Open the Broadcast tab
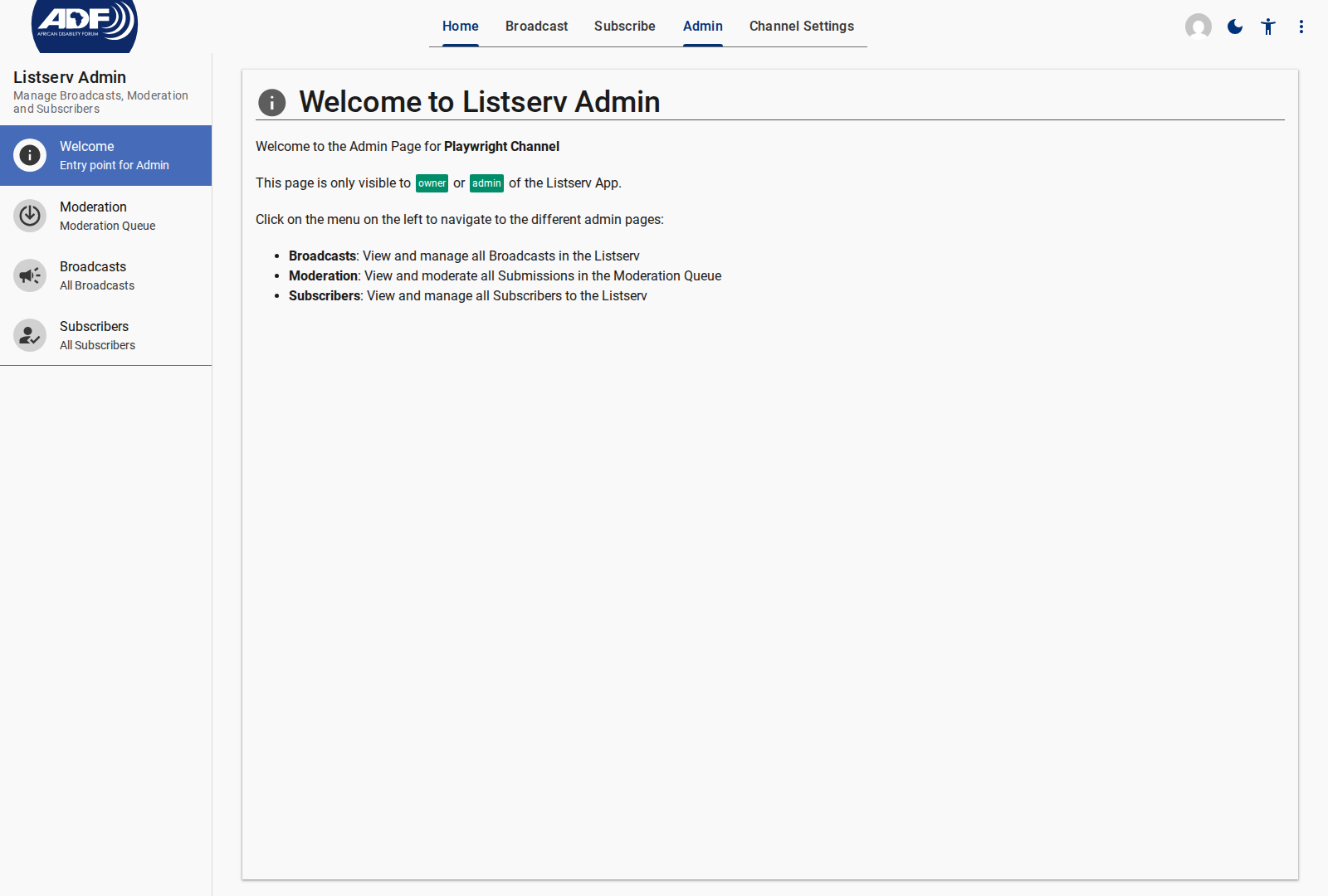 pos(537,27)
